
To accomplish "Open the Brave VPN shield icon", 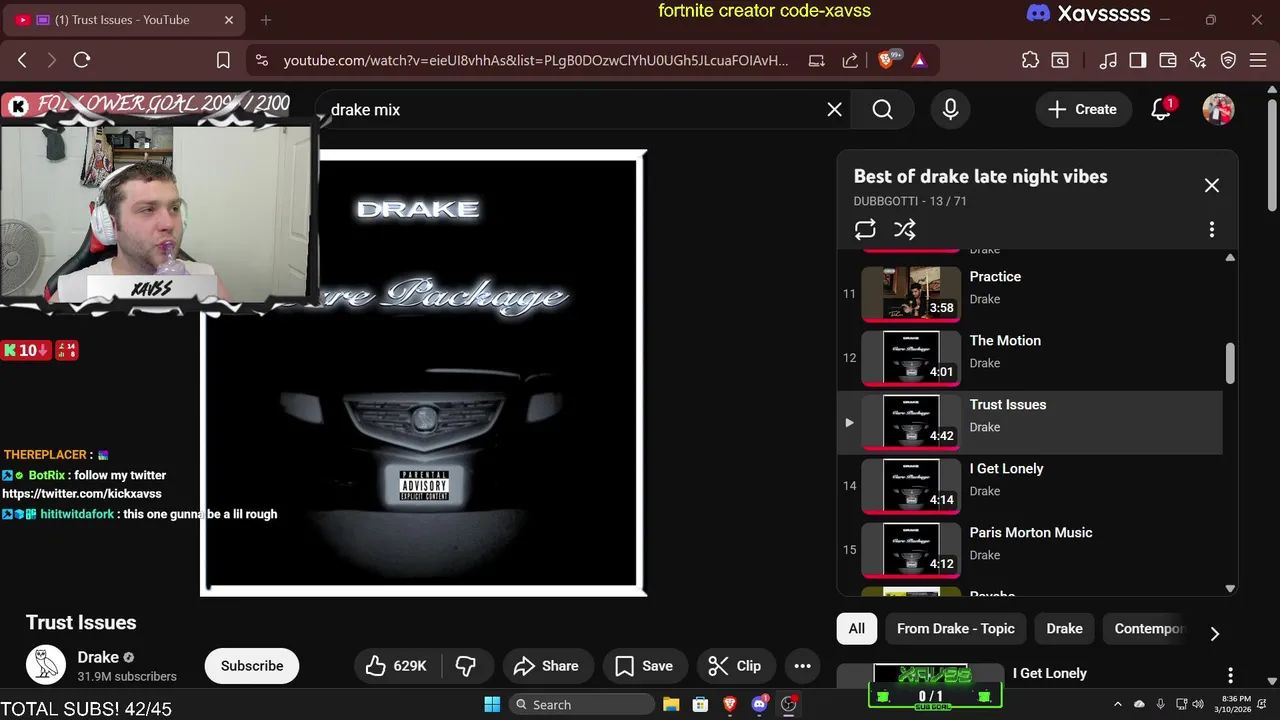I will click(1228, 60).
